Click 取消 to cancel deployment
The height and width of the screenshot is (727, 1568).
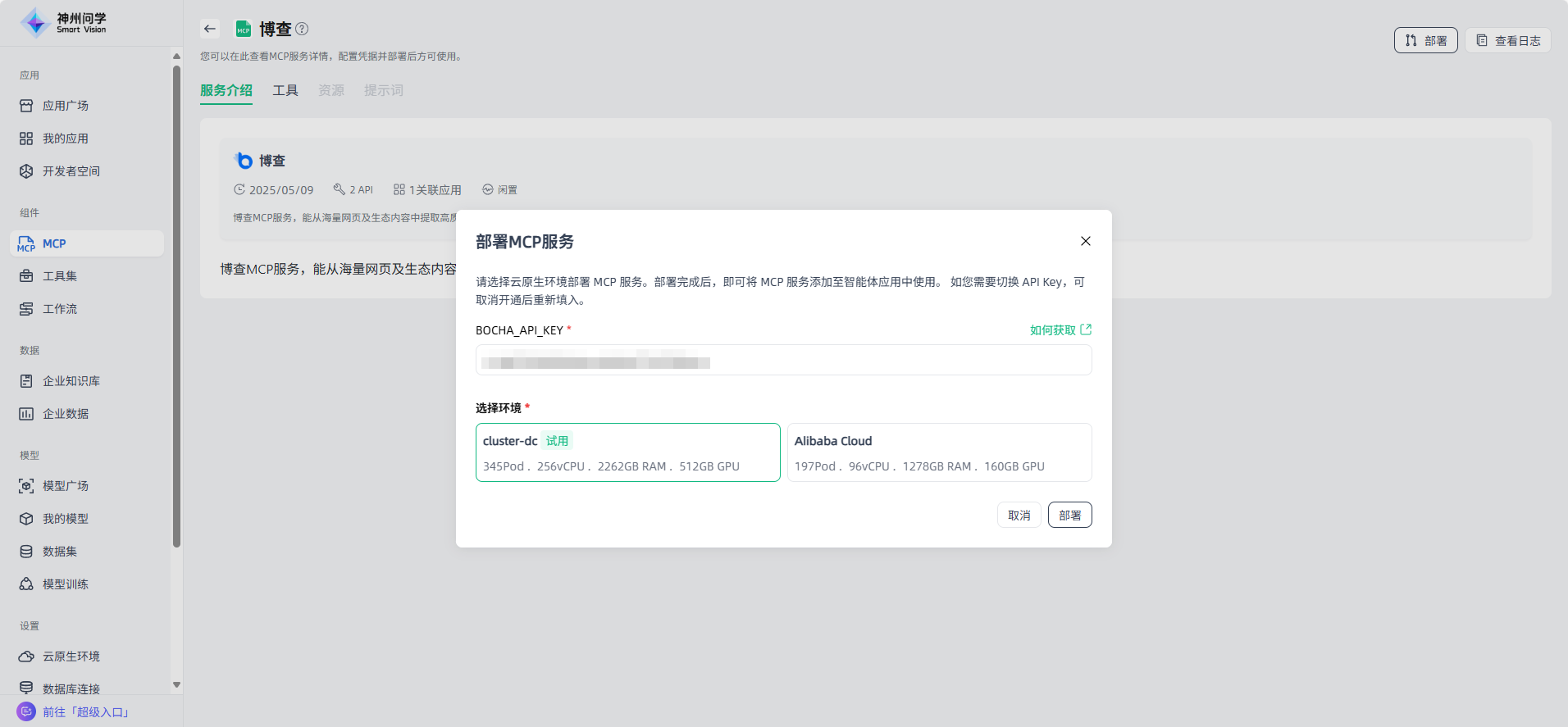(x=1019, y=515)
